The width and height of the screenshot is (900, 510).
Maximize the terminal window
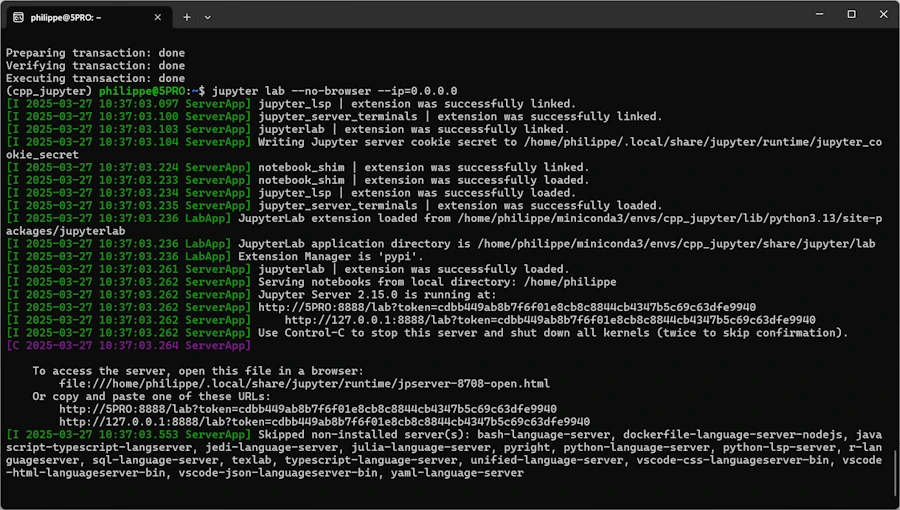(852, 14)
